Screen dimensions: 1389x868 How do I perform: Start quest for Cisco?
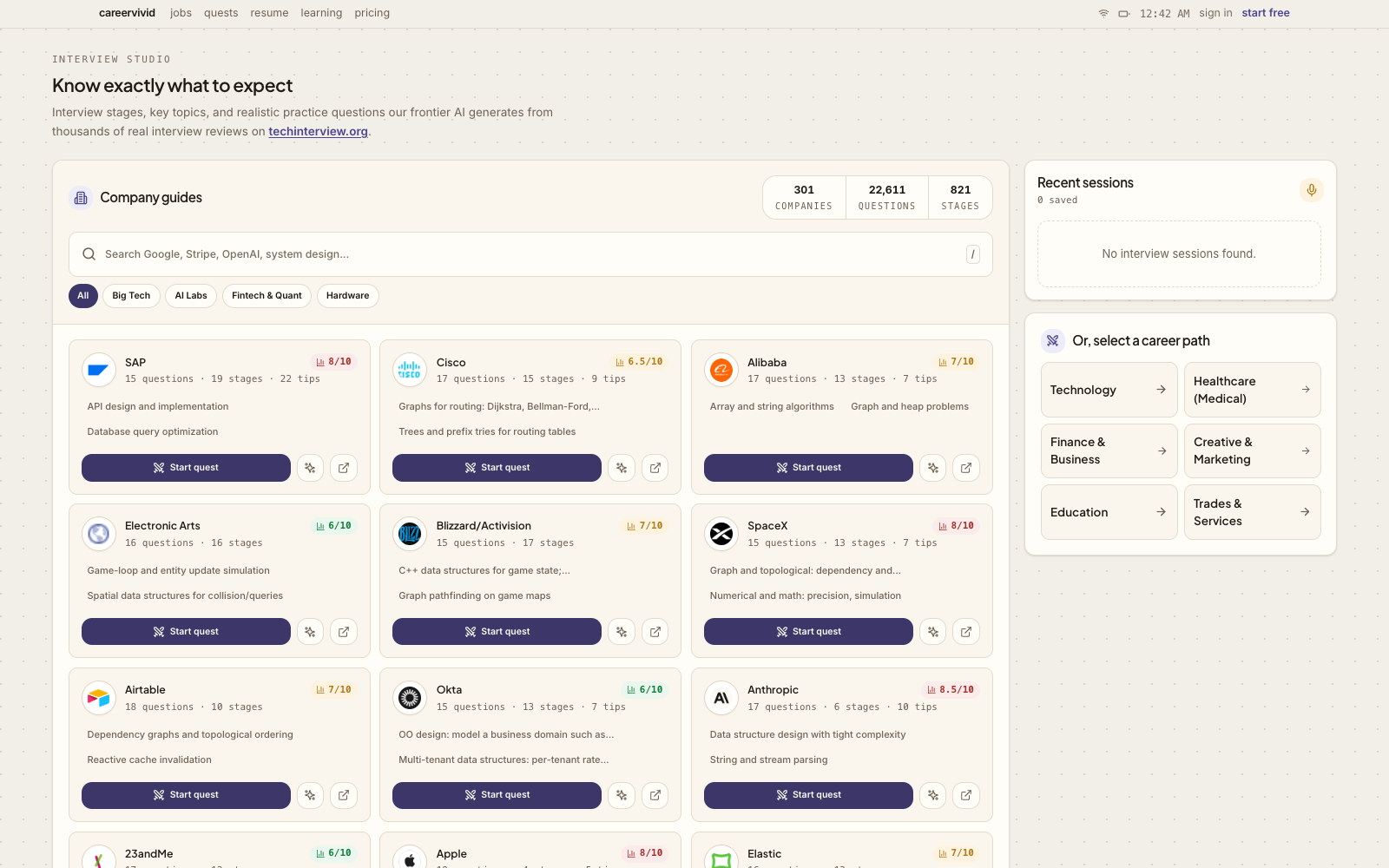(497, 468)
